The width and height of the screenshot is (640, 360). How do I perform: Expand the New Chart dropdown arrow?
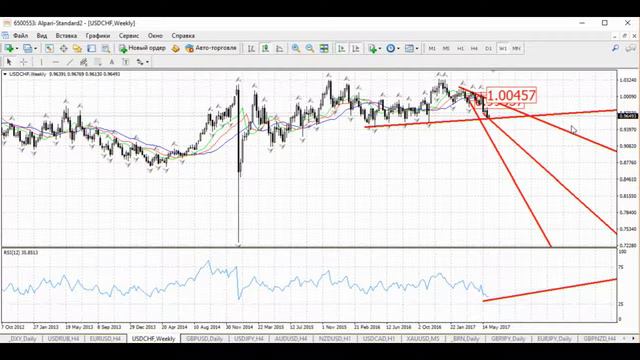[17, 49]
